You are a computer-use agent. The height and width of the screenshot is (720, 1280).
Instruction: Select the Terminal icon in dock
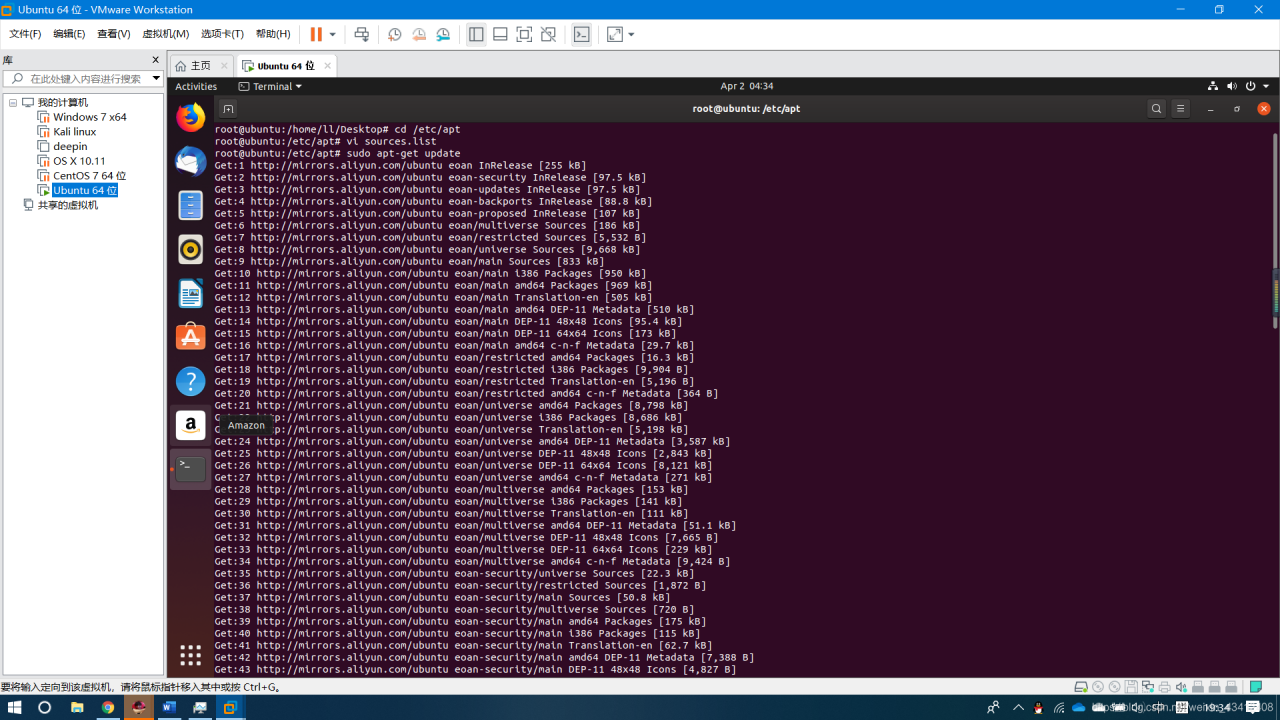pyautogui.click(x=190, y=469)
